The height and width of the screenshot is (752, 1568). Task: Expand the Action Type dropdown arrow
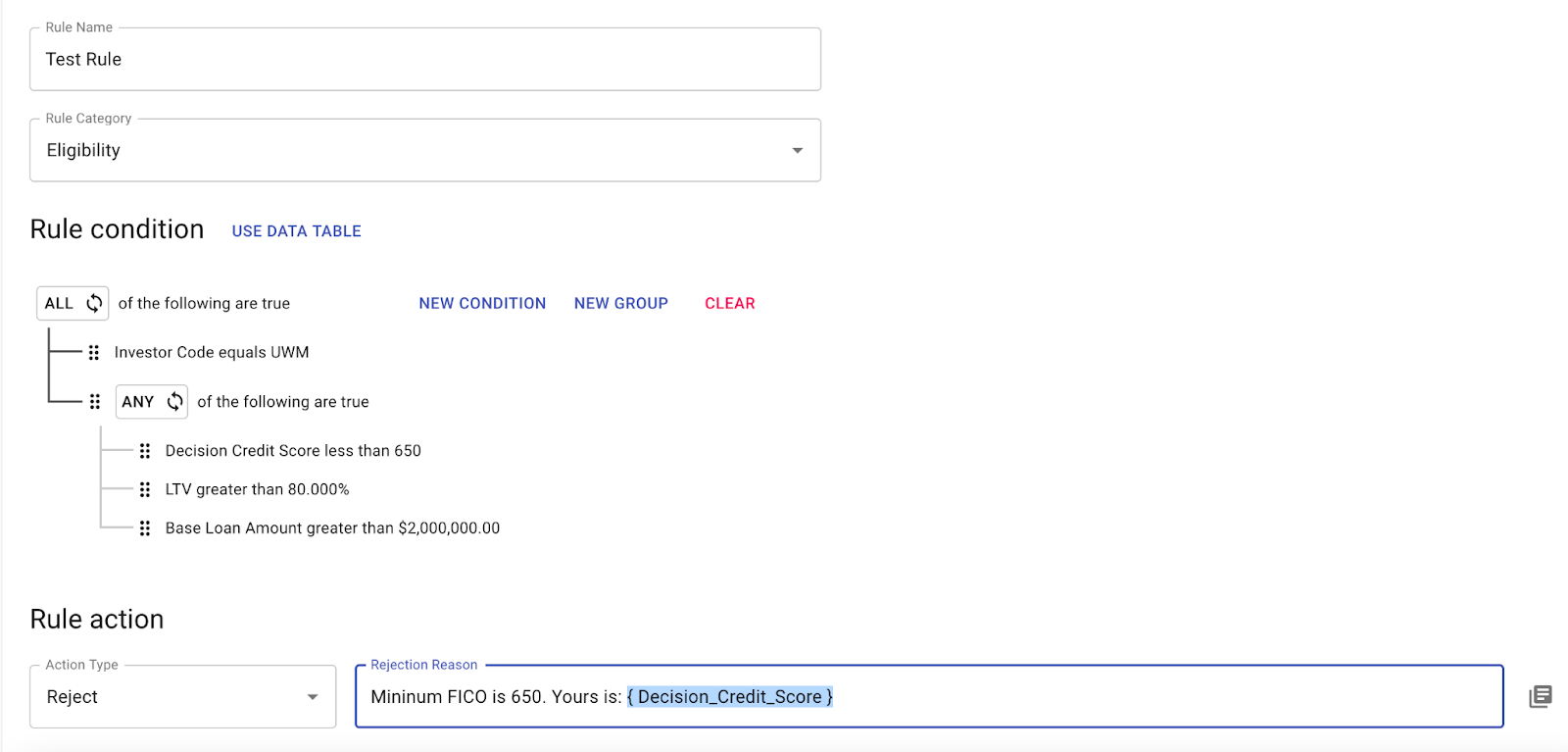click(313, 697)
